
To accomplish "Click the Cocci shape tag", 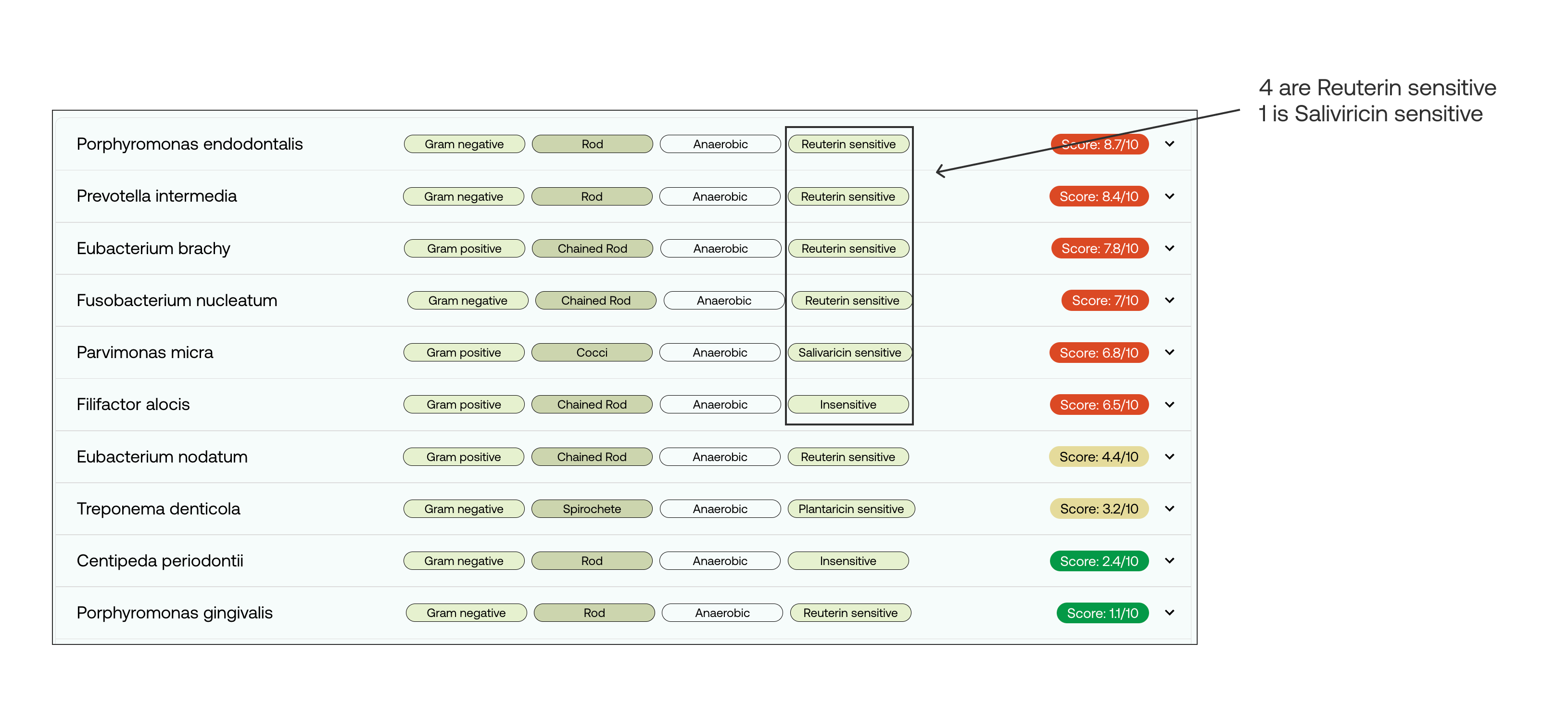I will point(592,353).
